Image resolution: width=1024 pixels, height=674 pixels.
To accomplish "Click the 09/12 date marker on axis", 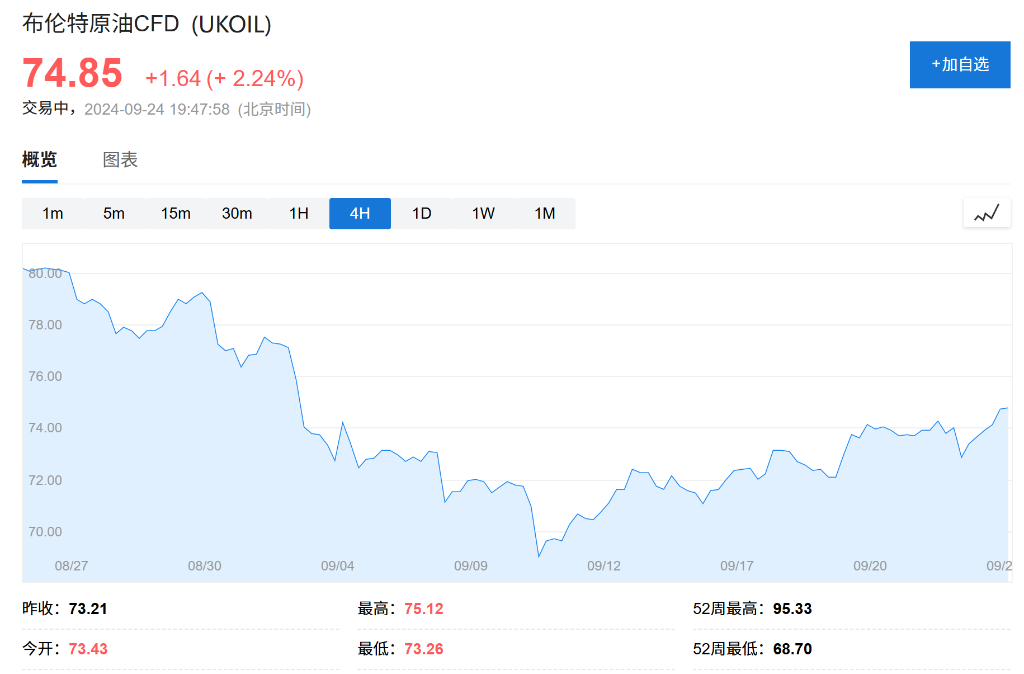I will tap(604, 565).
